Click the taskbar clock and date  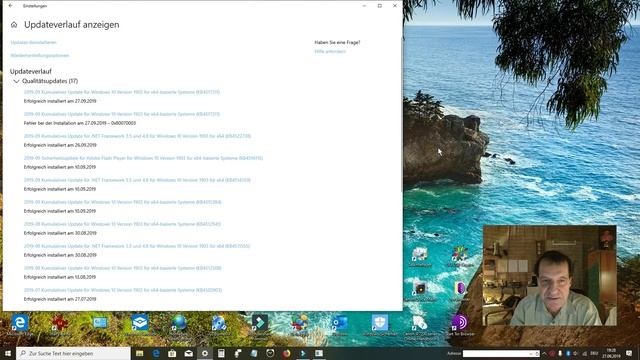click(x=611, y=353)
